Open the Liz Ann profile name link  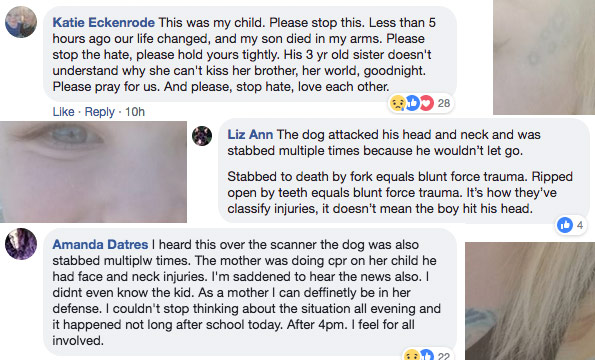click(x=250, y=134)
